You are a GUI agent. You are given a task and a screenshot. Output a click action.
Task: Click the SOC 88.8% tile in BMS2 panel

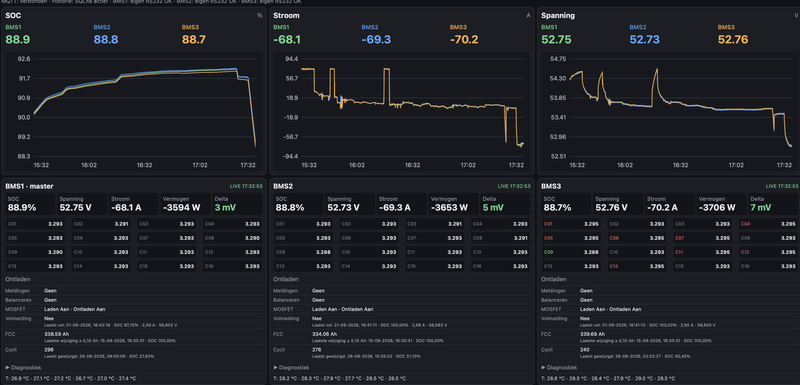[x=298, y=204]
